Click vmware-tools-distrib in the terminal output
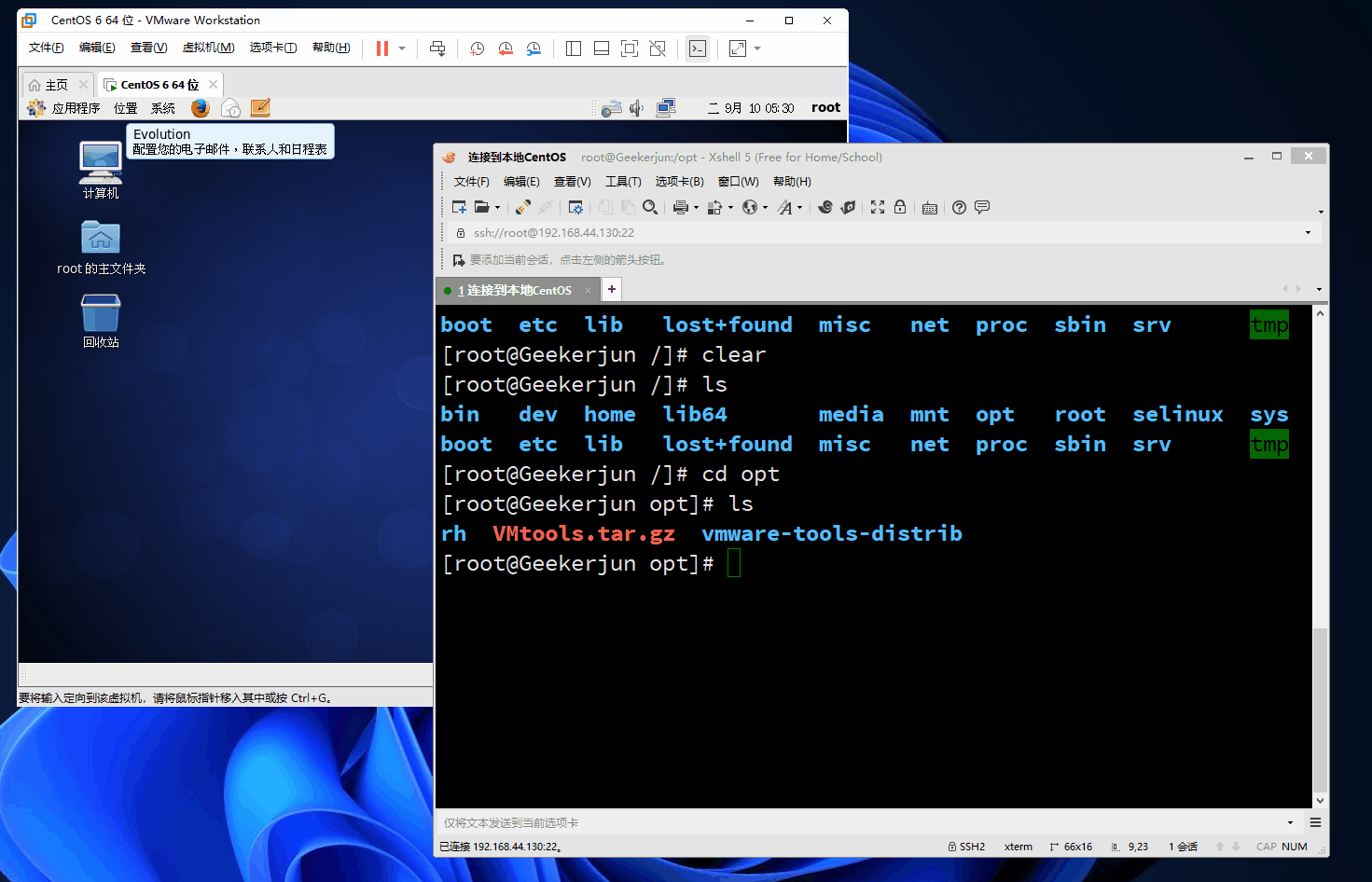 click(x=832, y=533)
